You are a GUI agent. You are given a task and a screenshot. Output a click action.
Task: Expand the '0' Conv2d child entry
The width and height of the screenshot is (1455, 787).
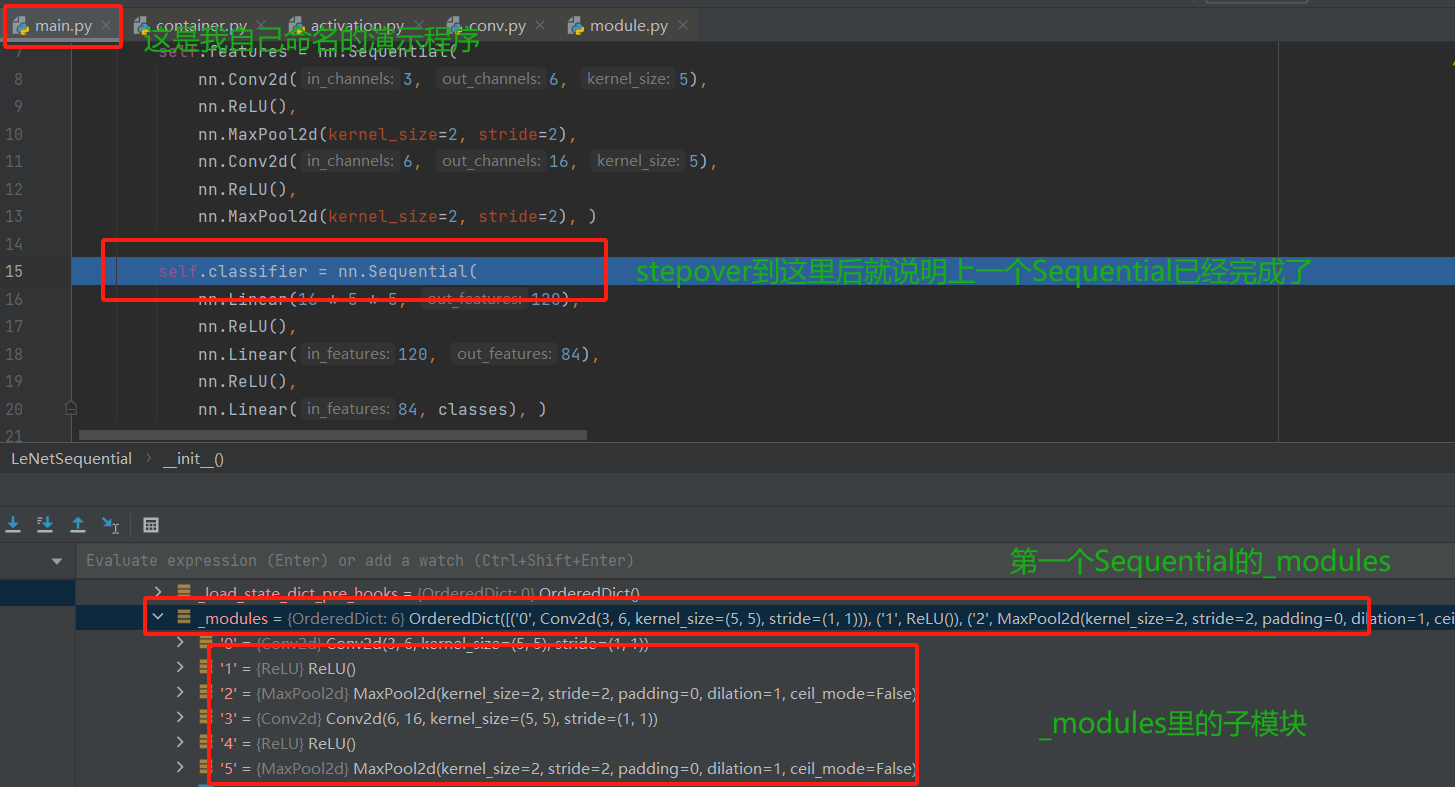pyautogui.click(x=180, y=643)
